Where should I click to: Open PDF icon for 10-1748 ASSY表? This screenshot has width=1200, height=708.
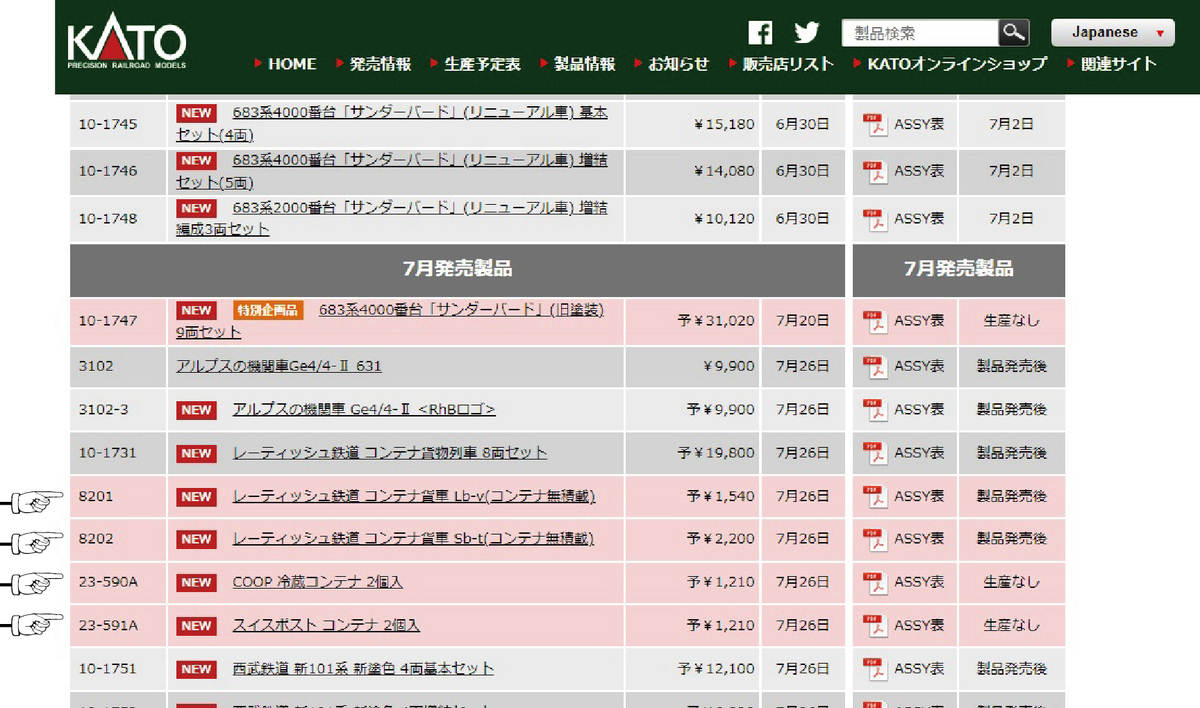(x=877, y=219)
